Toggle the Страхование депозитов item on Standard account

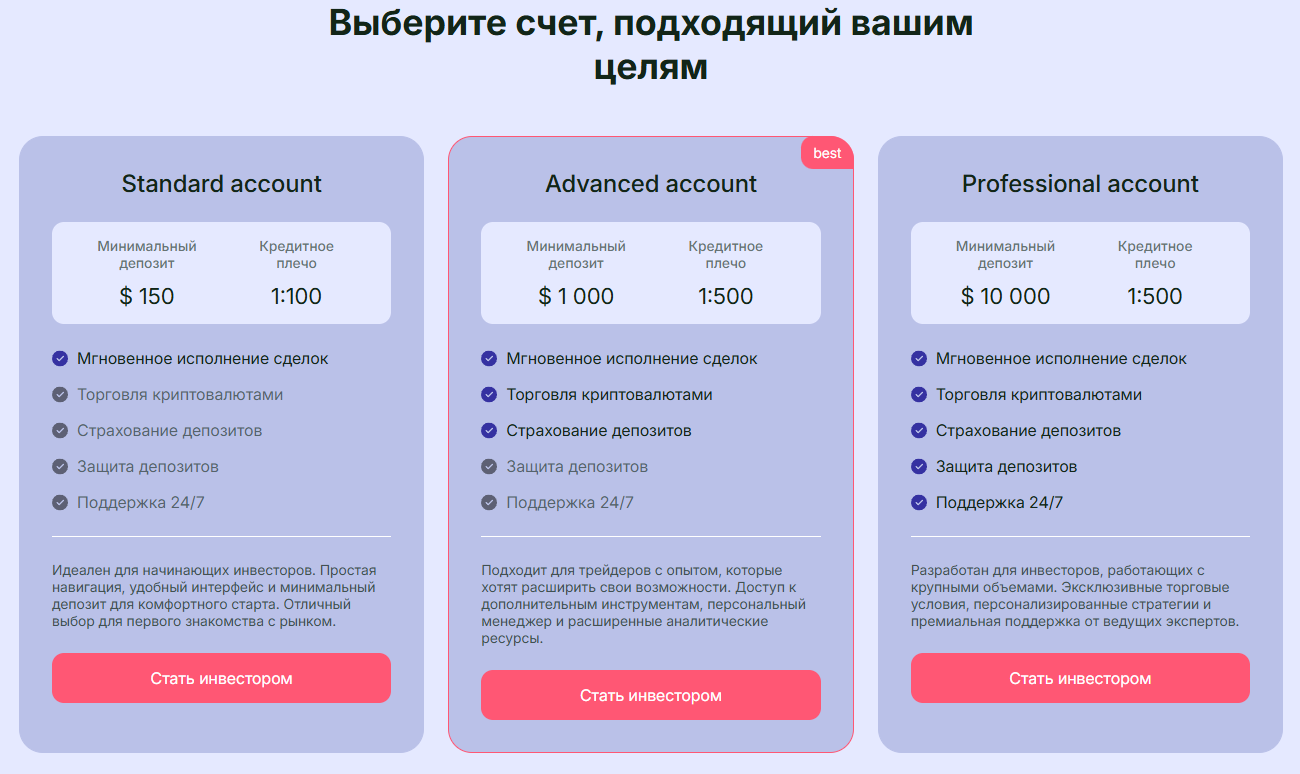coord(60,430)
